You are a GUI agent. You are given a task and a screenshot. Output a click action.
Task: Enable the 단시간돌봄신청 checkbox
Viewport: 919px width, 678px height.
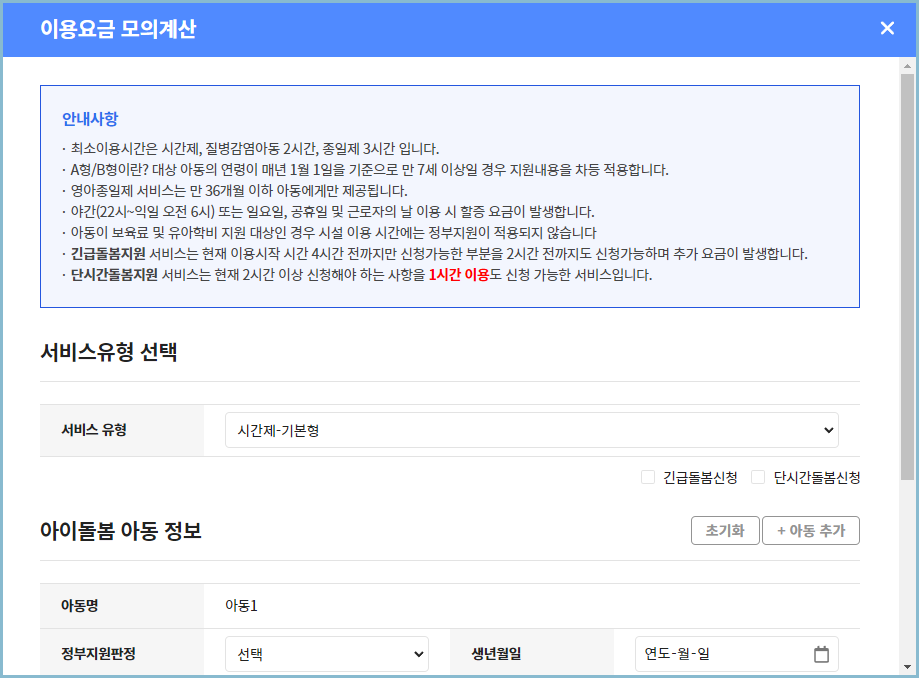click(757, 477)
